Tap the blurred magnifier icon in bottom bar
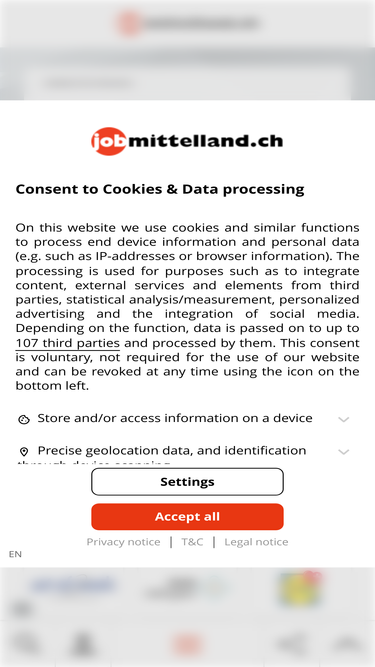Viewport: 375px width, 667px height. click(26, 644)
